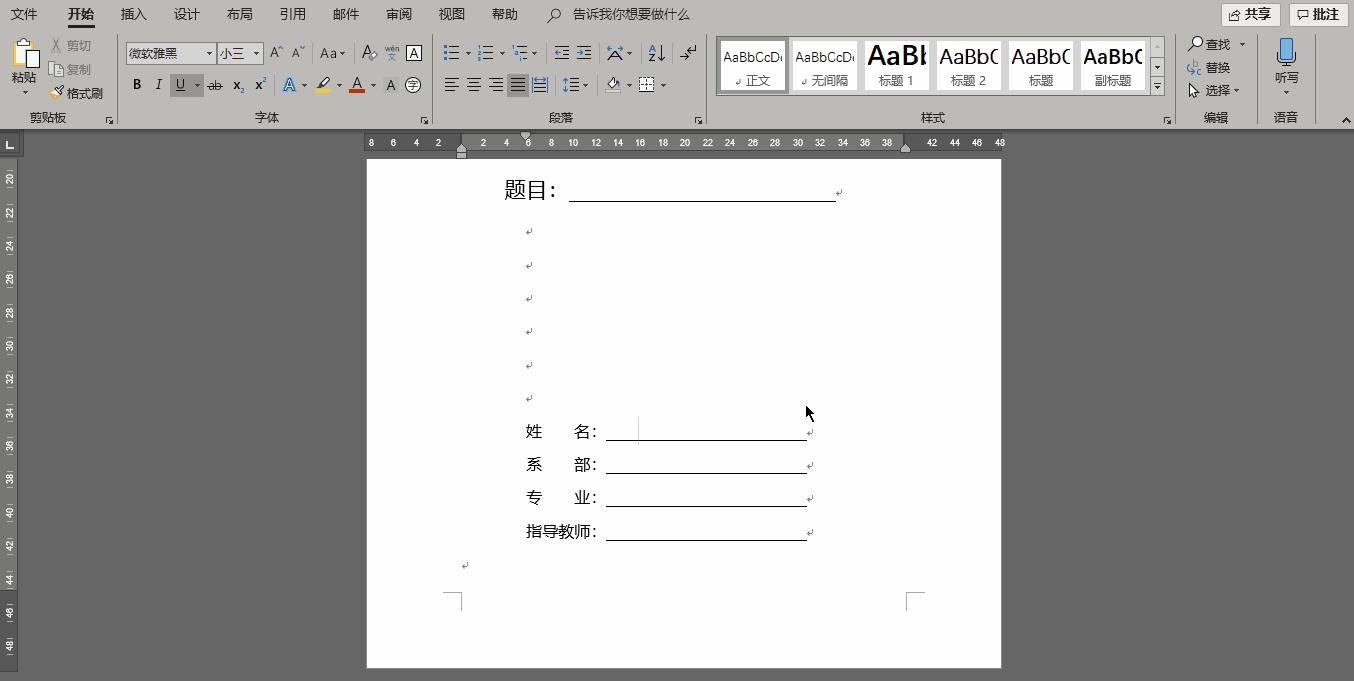Open the font name dropdown

208,52
